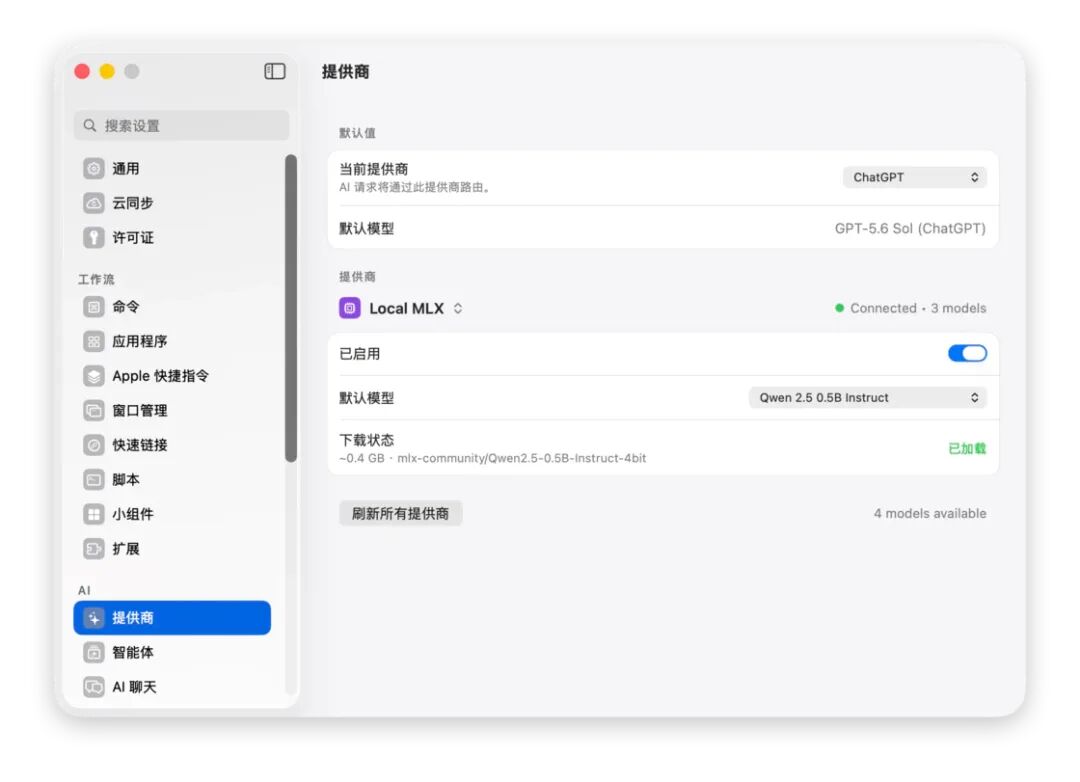Click the 下载状态 label
The image size is (1080, 782).
[x=366, y=440]
